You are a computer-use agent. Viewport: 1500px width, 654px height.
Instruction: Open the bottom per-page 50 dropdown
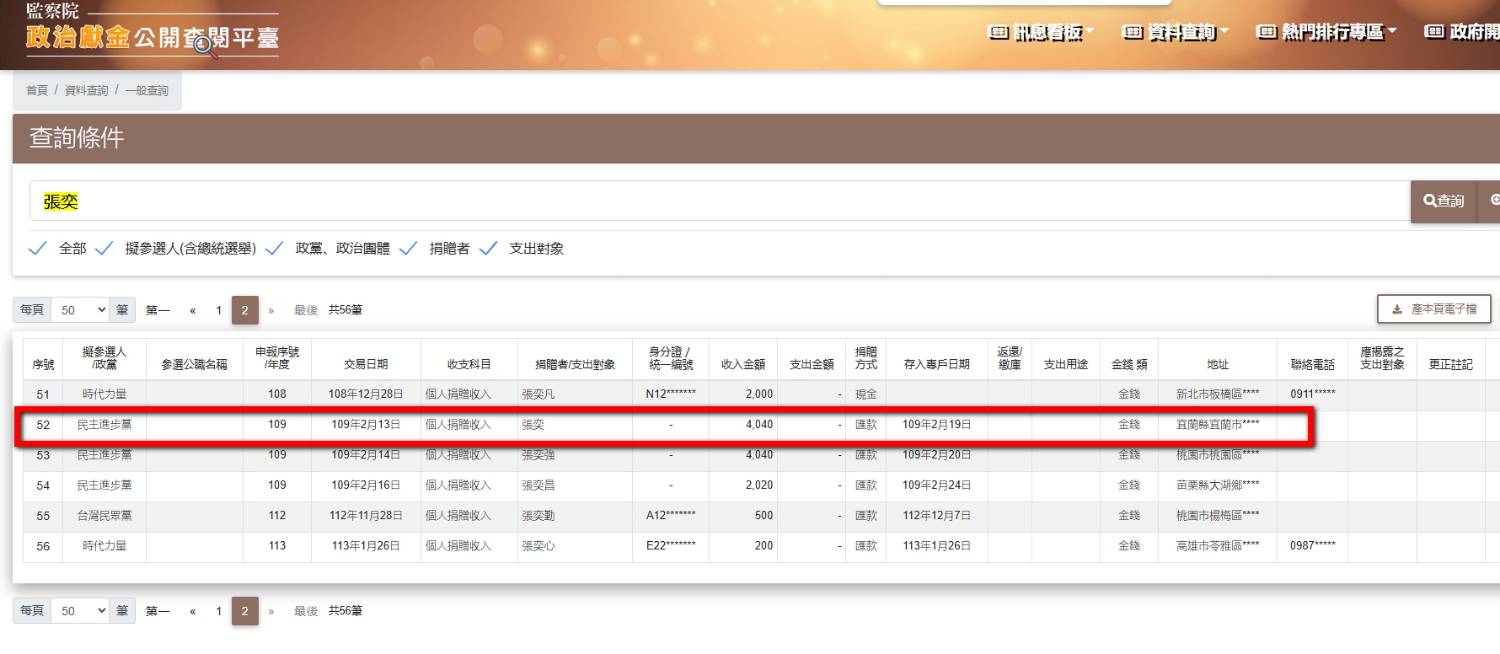point(80,610)
